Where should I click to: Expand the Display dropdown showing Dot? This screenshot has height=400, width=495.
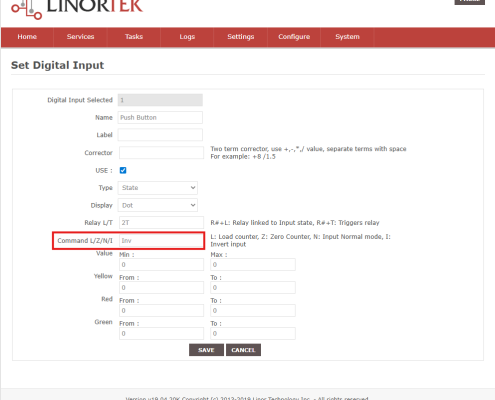[158, 205]
